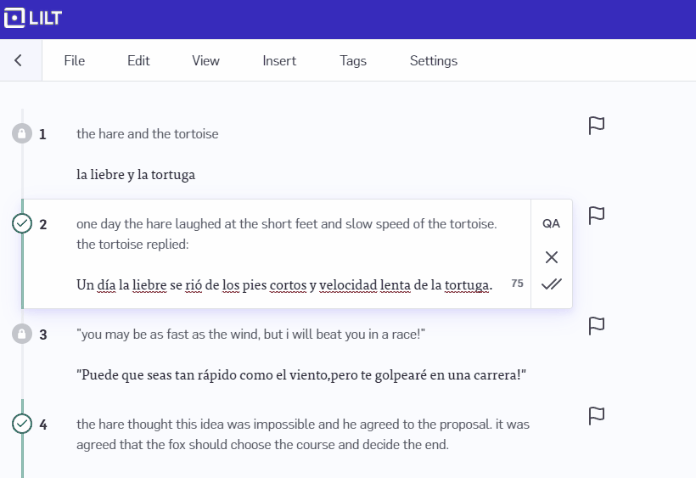Flag segment 4 with the flag icon
The height and width of the screenshot is (478, 696).
coord(597,415)
